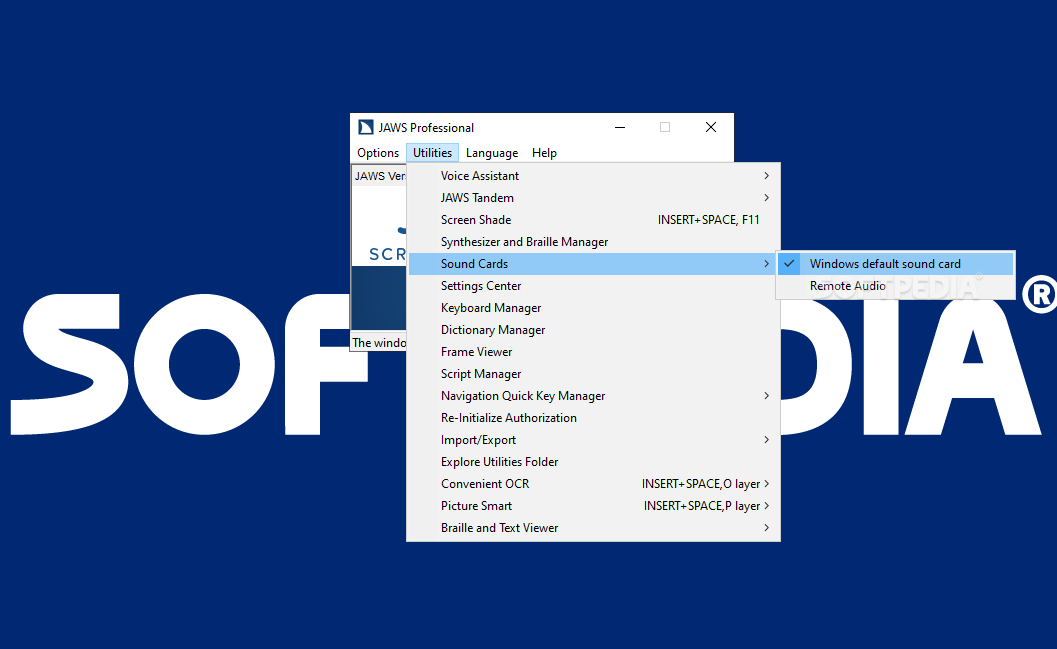Open Settings Center

pyautogui.click(x=594, y=286)
